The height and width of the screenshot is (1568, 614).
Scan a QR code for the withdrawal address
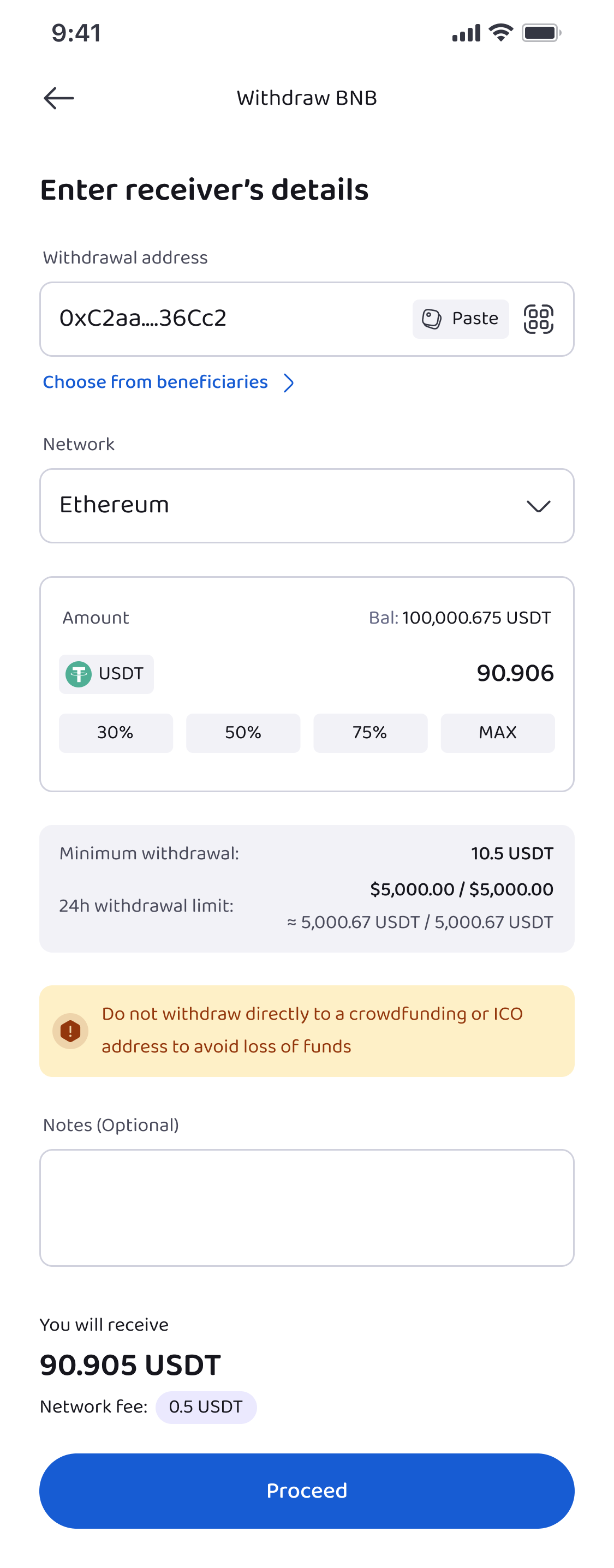[x=539, y=318]
